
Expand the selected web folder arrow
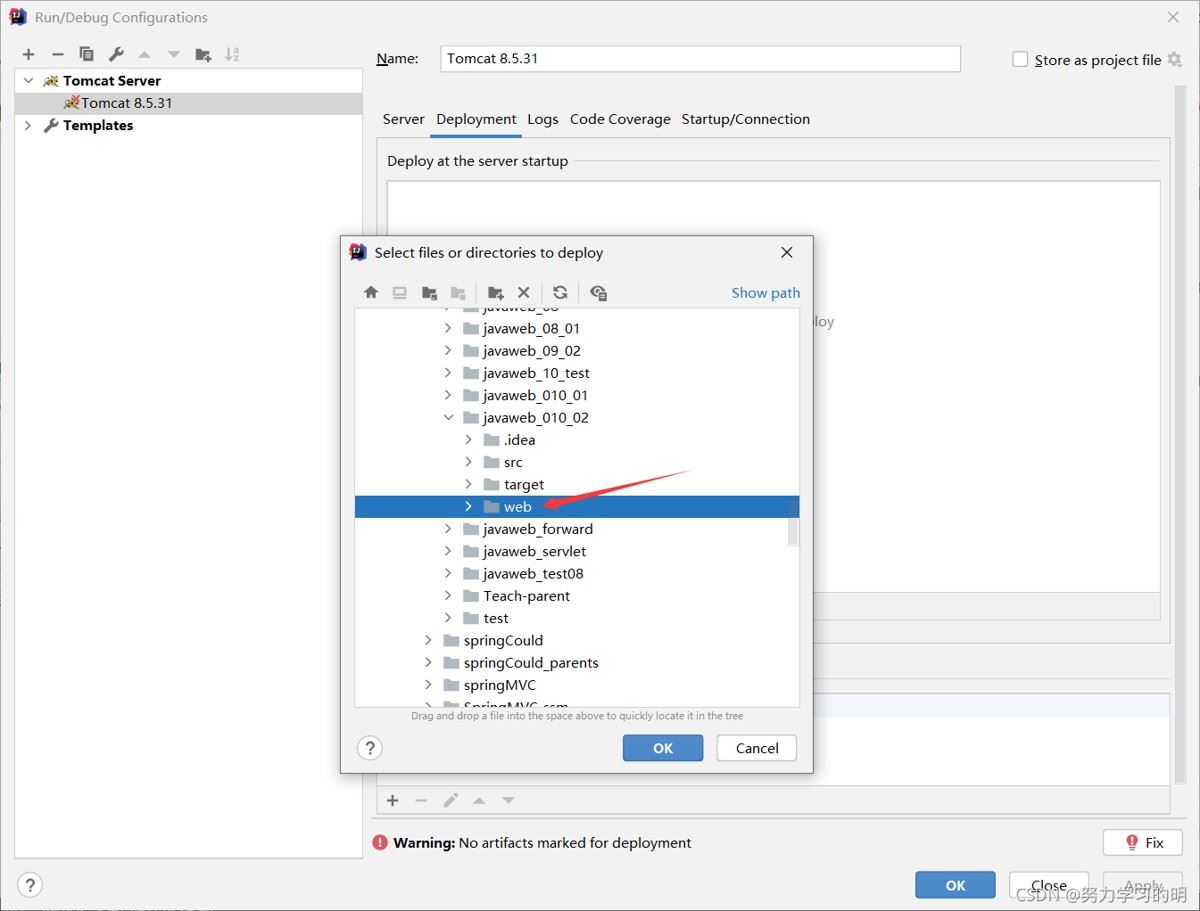(468, 506)
